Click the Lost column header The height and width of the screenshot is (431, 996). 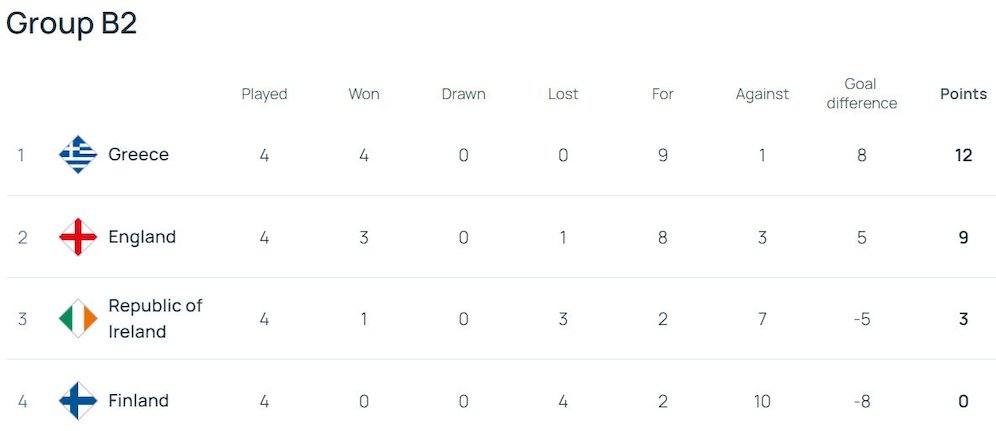click(x=563, y=94)
